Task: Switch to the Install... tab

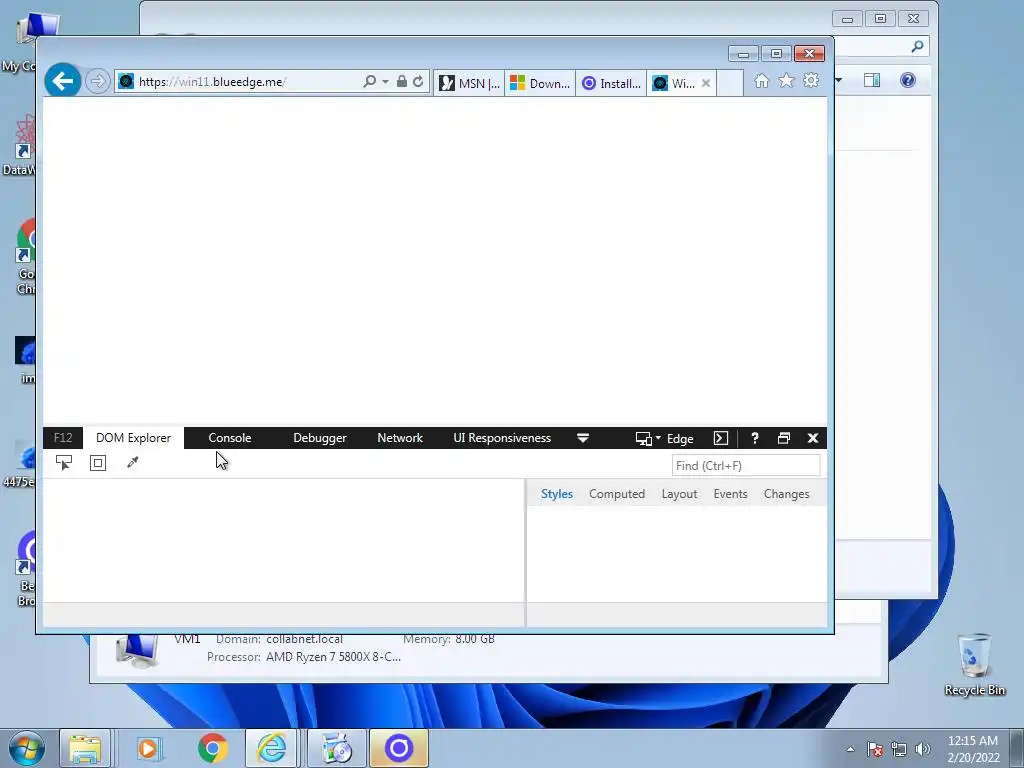Action: pos(611,84)
